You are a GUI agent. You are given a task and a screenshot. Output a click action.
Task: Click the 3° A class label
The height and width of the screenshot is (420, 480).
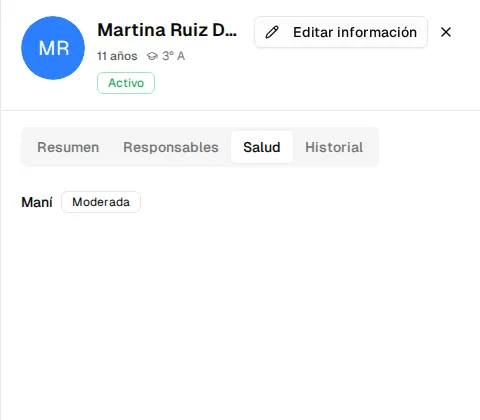click(x=173, y=56)
